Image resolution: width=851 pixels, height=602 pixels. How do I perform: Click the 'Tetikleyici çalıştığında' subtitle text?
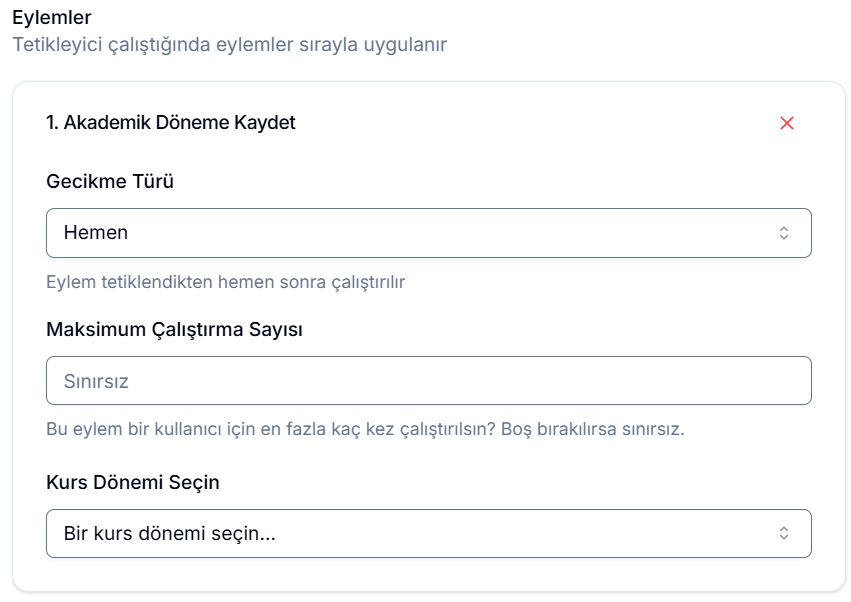point(229,45)
